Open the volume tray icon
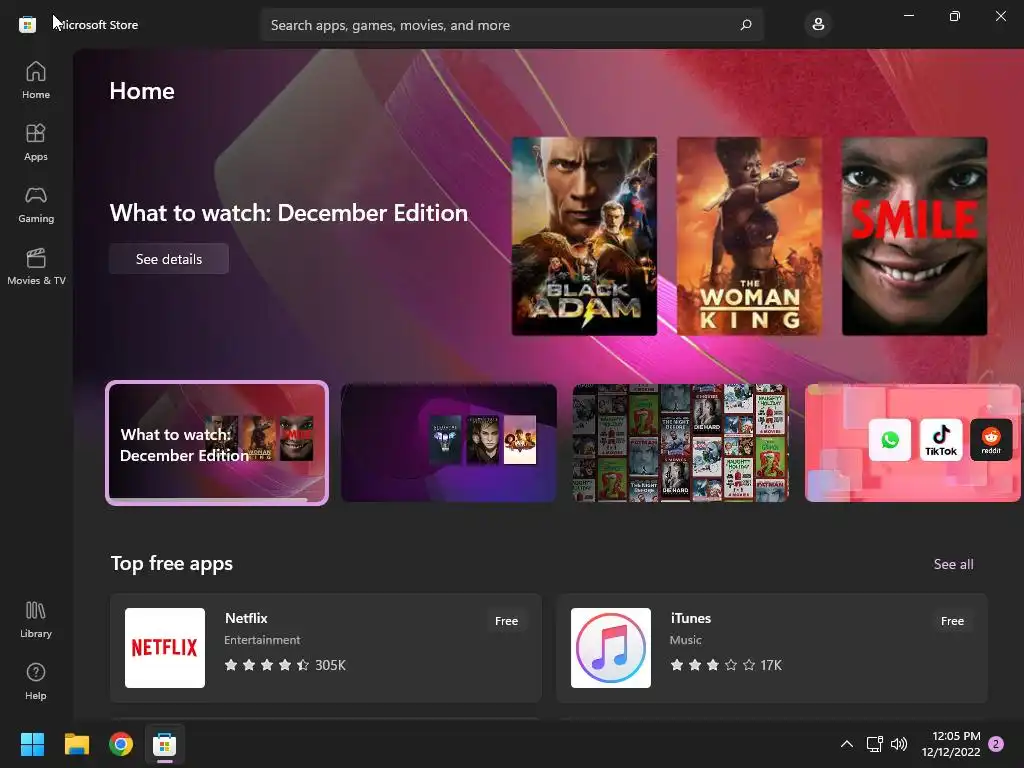1024x768 pixels. (899, 744)
